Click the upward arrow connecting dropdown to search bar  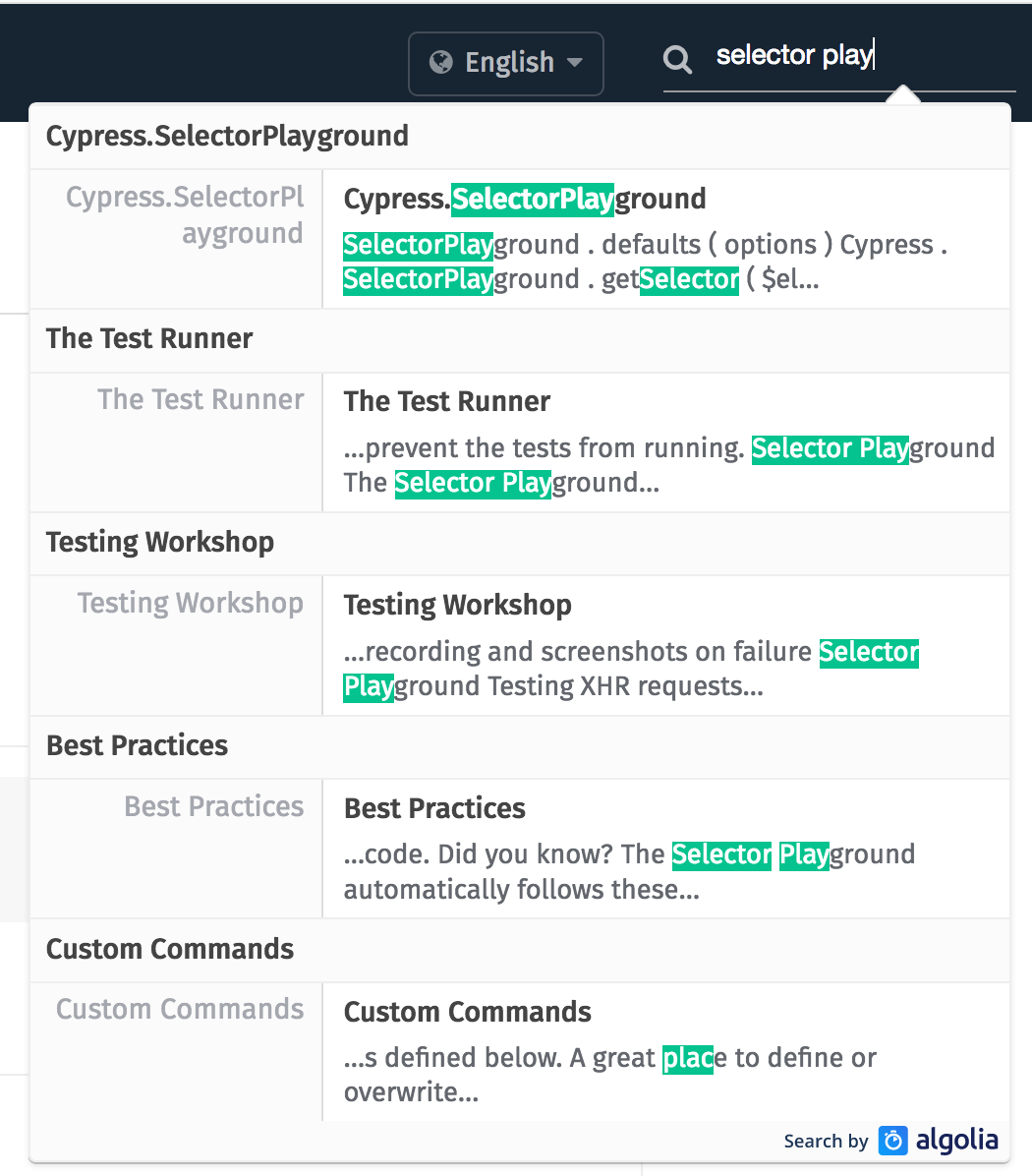902,96
